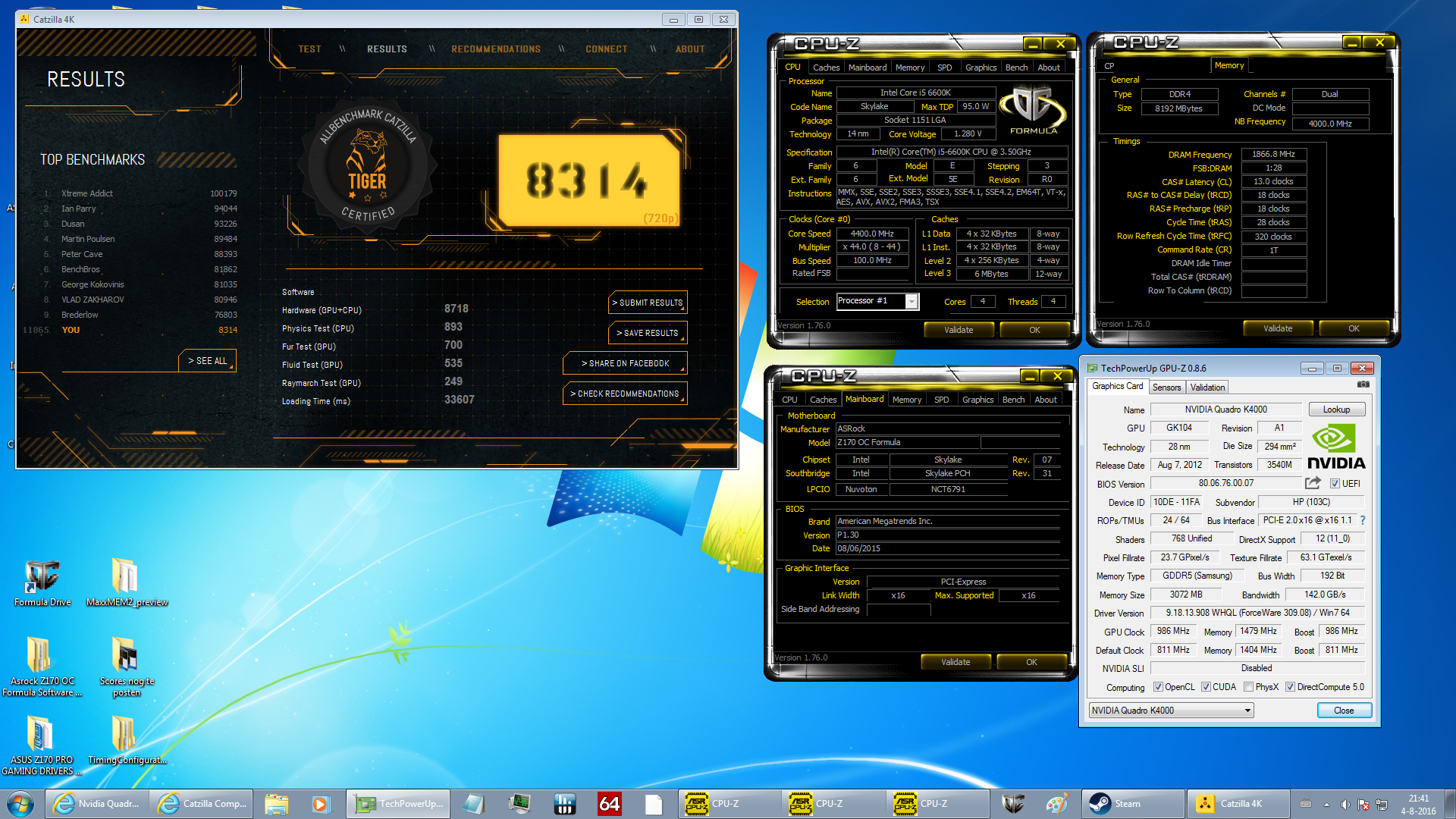This screenshot has height=819, width=1456.
Task: Click the taskbar icon with white vertical bars
Action: (565, 804)
